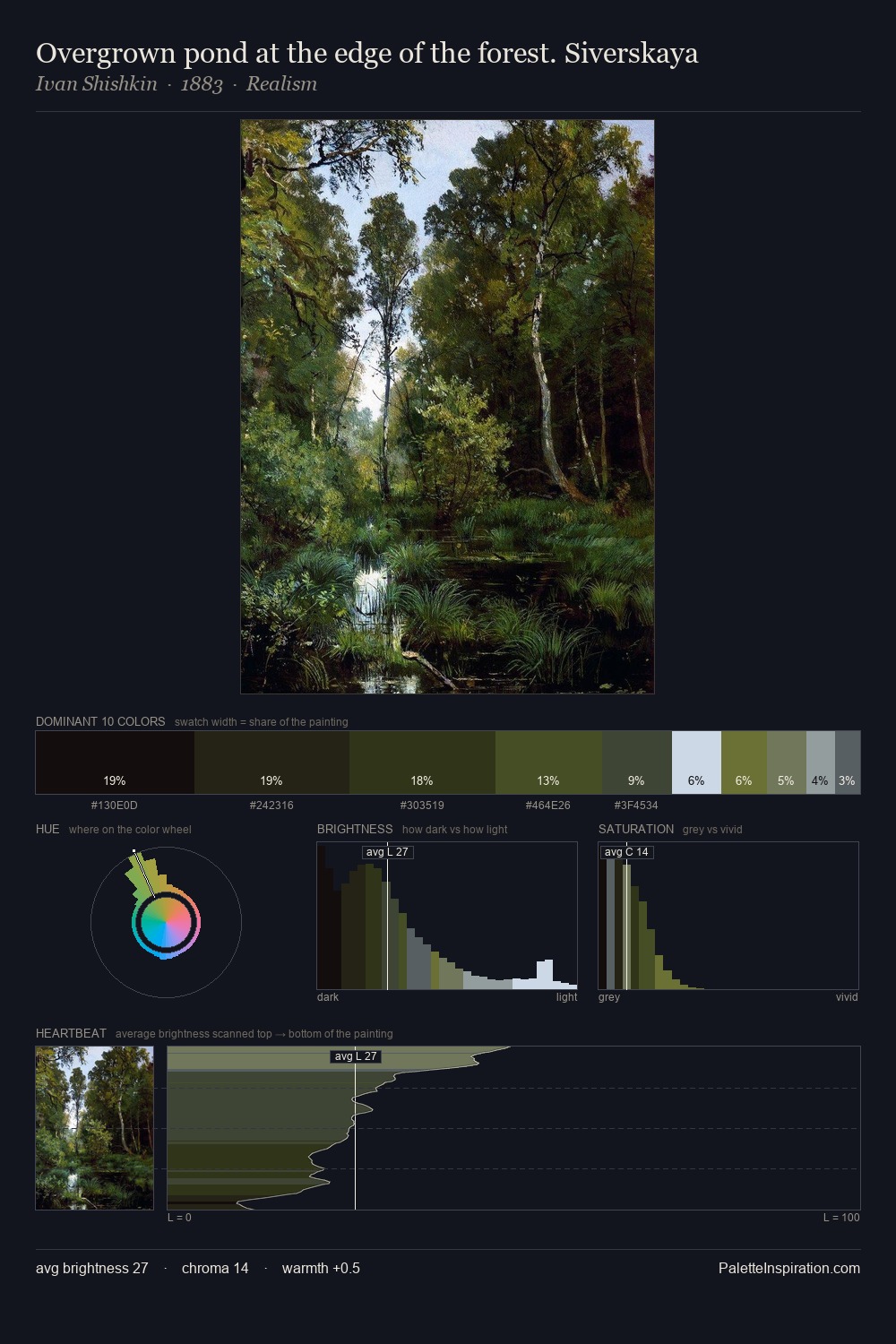Click the hex code #242316

coord(271,806)
